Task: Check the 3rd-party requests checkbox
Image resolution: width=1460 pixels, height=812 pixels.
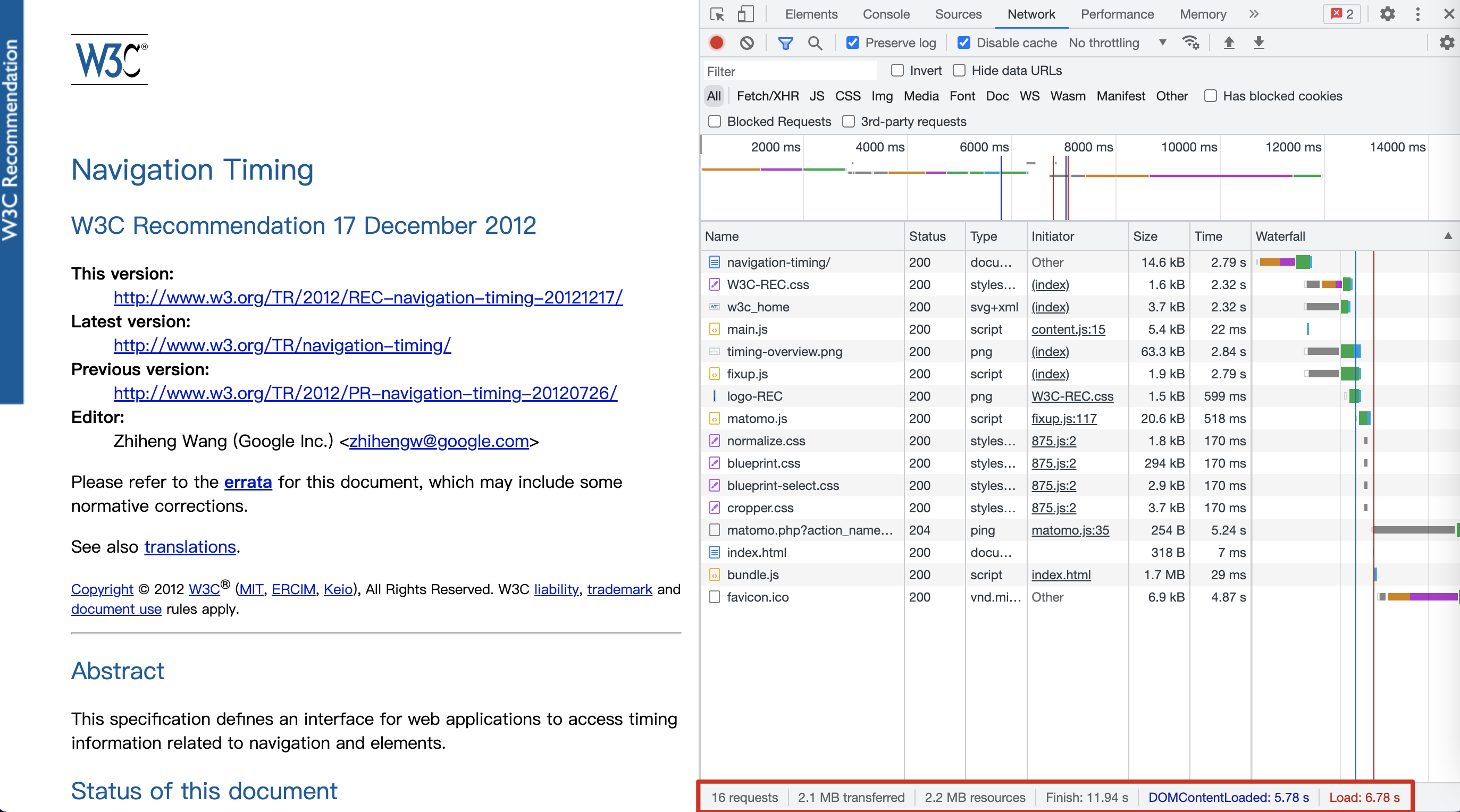Action: (x=849, y=121)
